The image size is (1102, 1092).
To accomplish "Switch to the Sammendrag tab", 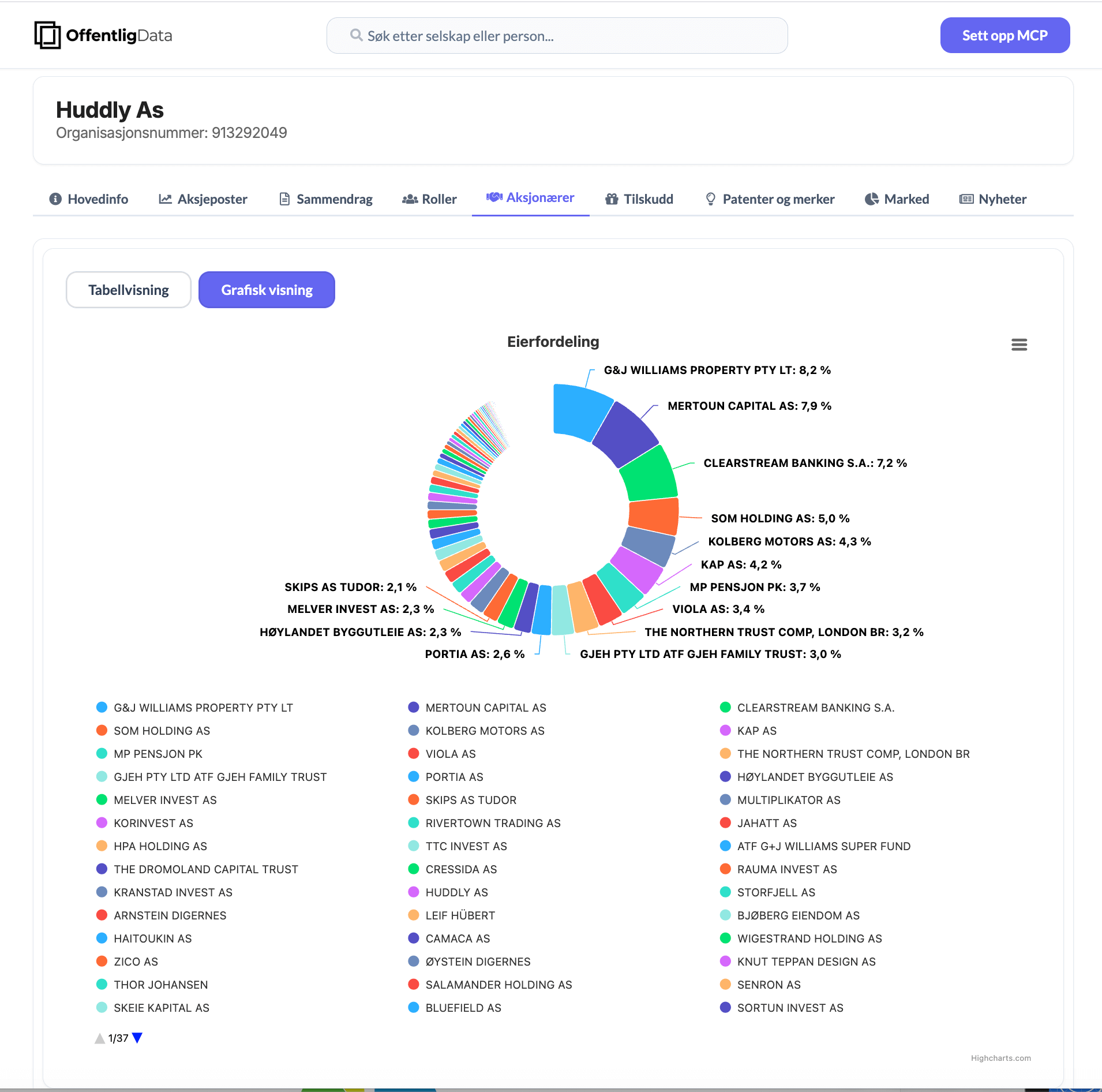I will pos(326,199).
